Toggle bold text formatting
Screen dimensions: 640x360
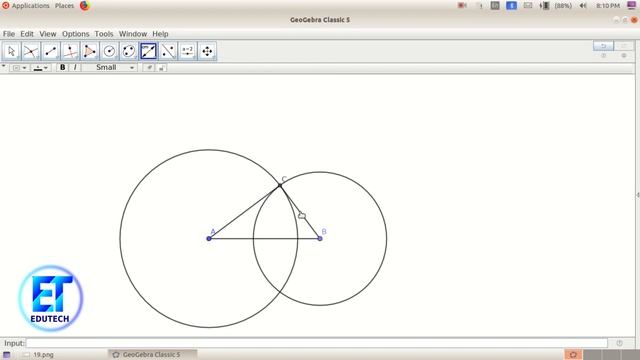click(62, 68)
